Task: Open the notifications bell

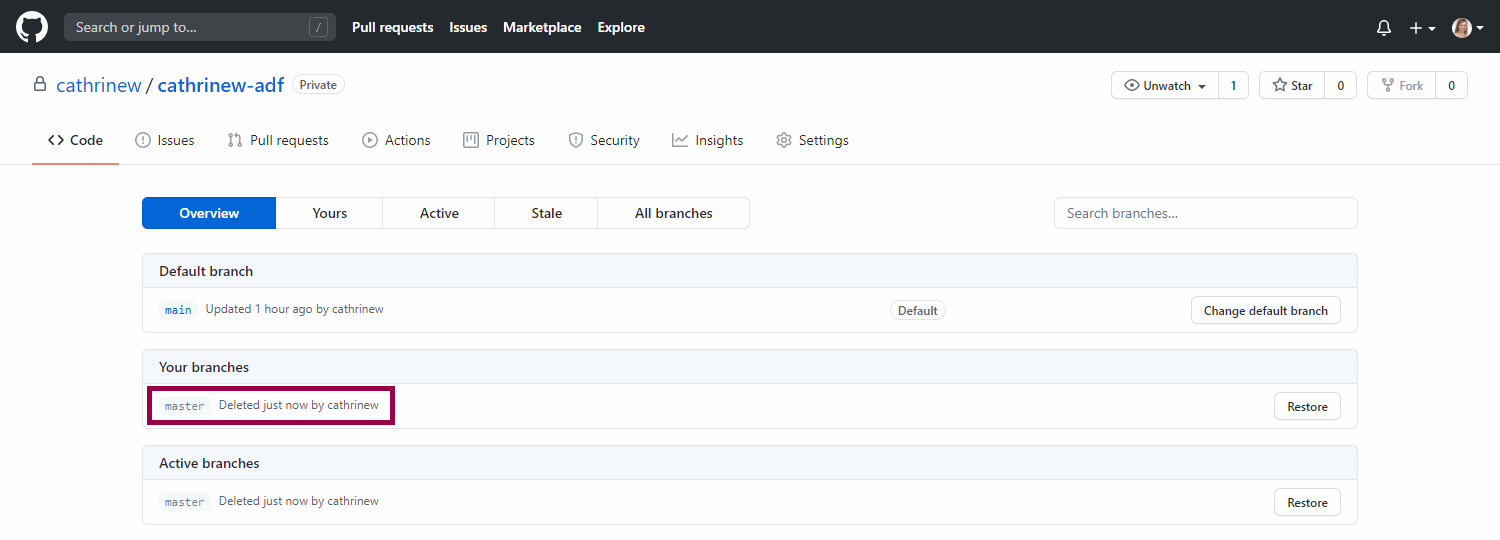Action: [1384, 28]
